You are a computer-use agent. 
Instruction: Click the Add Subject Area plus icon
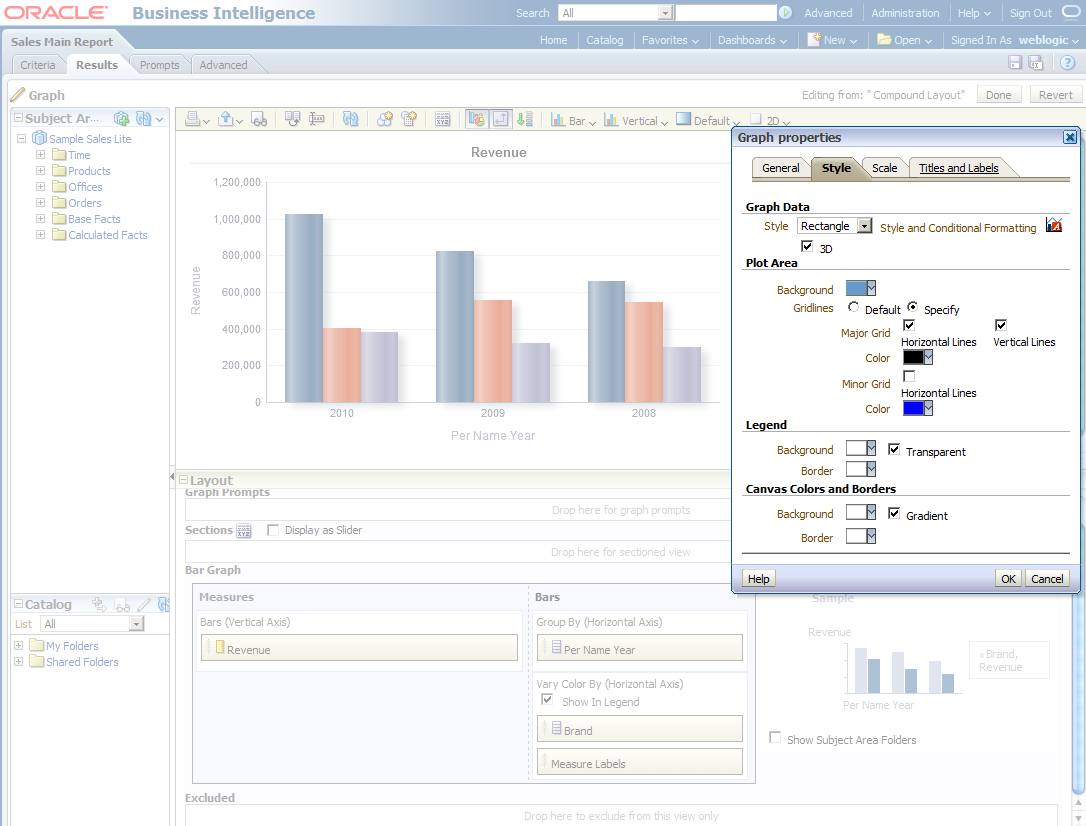[x=121, y=117]
